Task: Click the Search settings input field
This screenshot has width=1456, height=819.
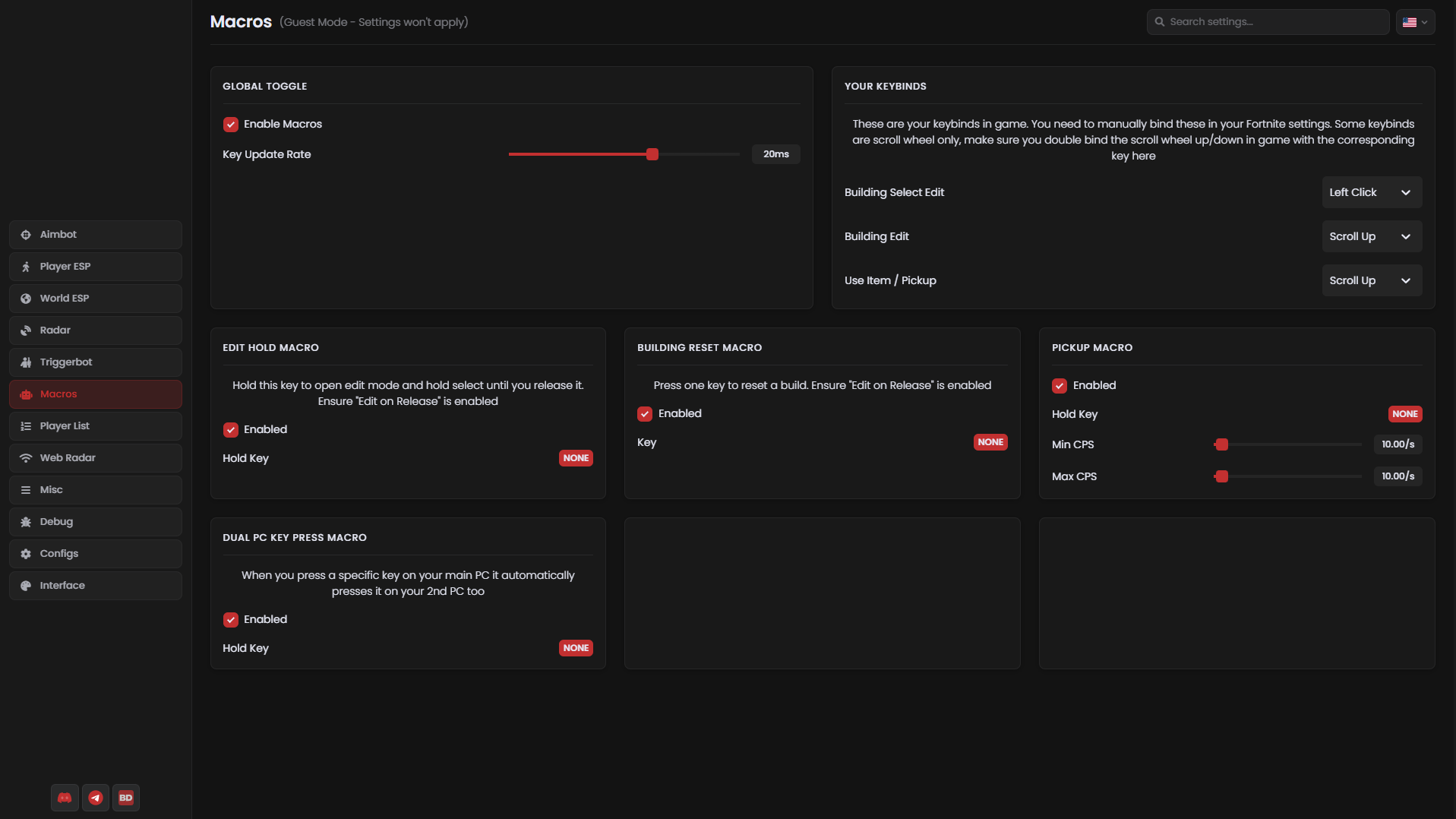Action: pos(1268,22)
